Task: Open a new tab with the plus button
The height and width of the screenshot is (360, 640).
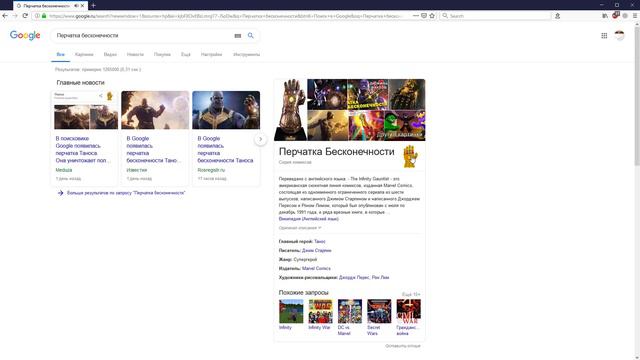Action: coord(93,5)
